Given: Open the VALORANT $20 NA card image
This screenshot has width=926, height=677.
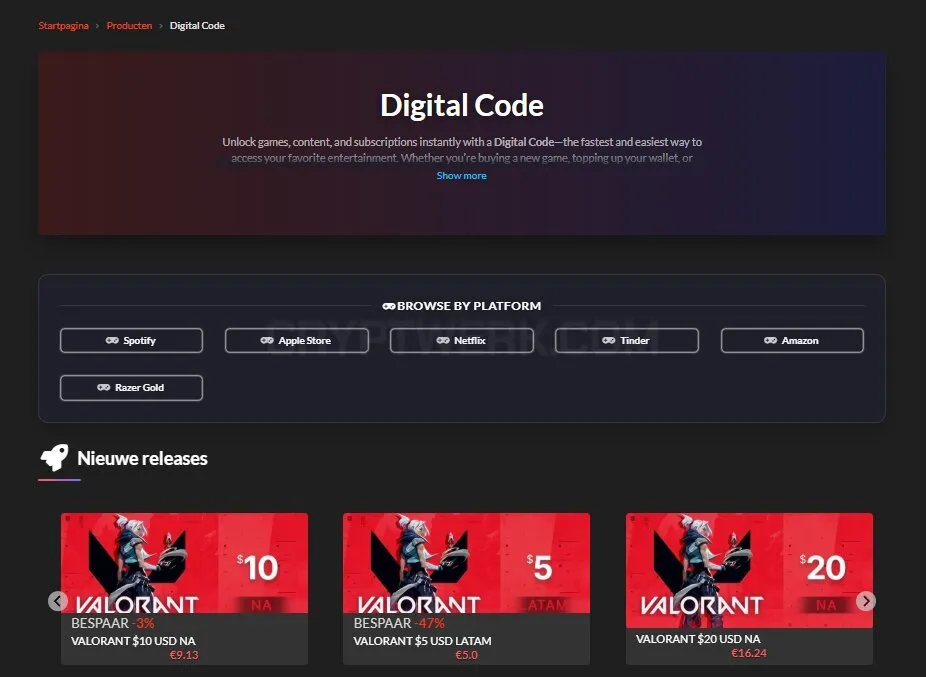Looking at the screenshot, I should coord(749,570).
